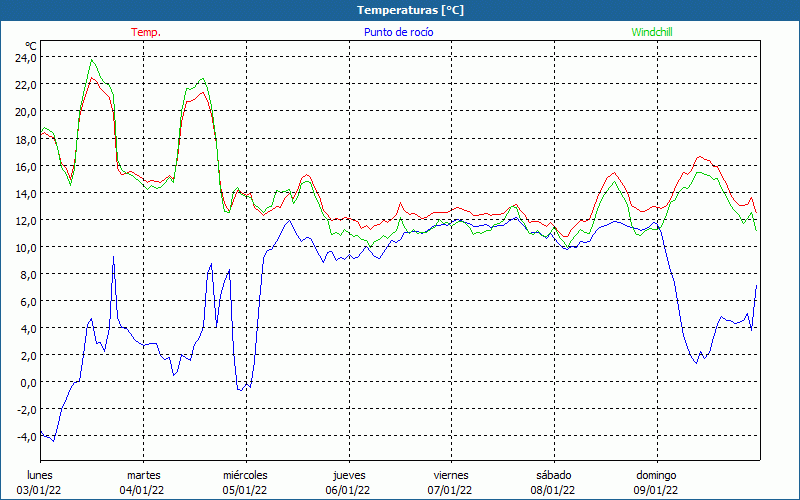Click the °C unit label above axis
This screenshot has height=500, width=800.
click(x=31, y=46)
